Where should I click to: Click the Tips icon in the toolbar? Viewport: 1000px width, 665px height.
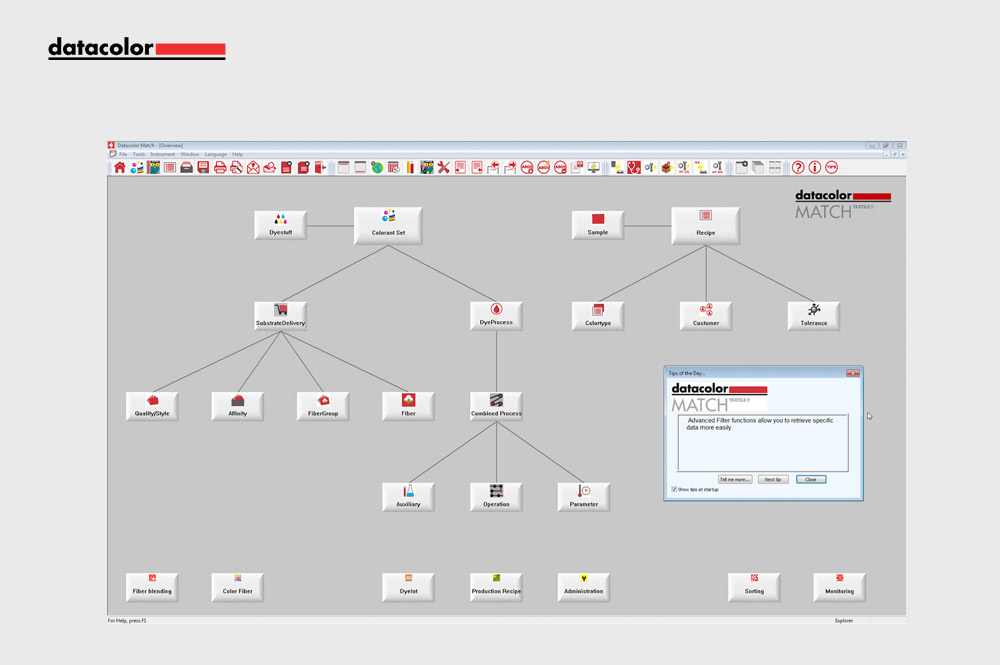coord(831,168)
